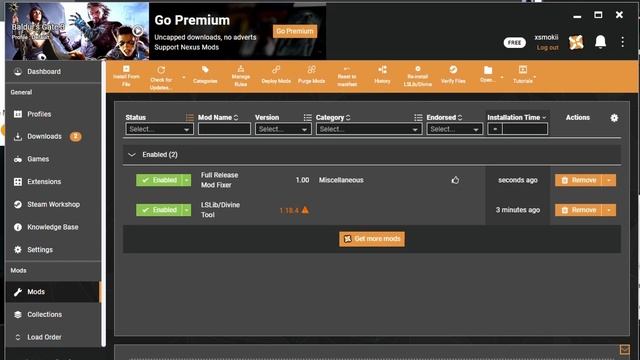Sort by the Mod Name column header
Image resolution: width=640 pixels, height=360 pixels.
click(x=218, y=118)
